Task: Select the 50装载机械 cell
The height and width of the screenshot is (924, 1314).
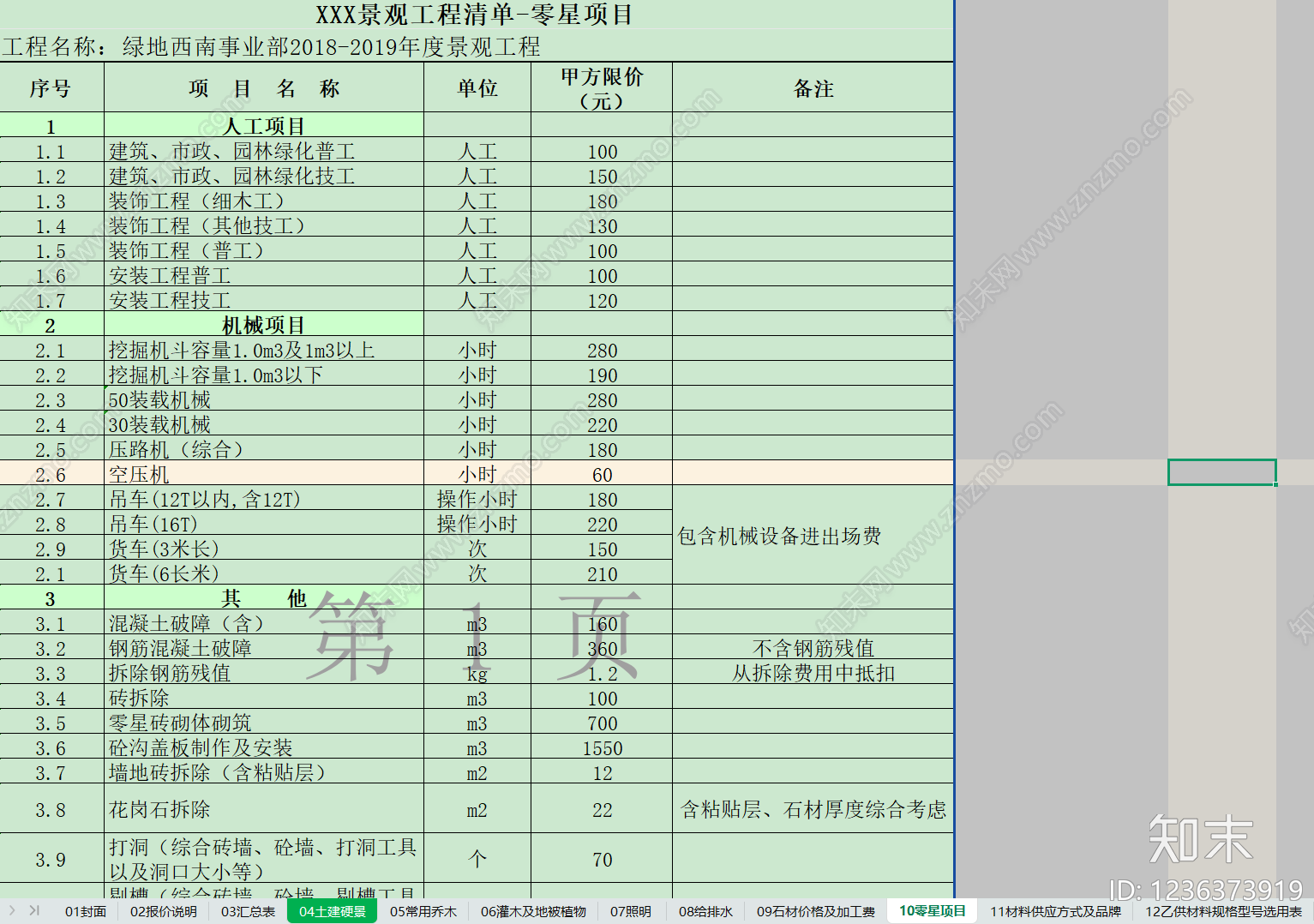Action: pos(264,399)
